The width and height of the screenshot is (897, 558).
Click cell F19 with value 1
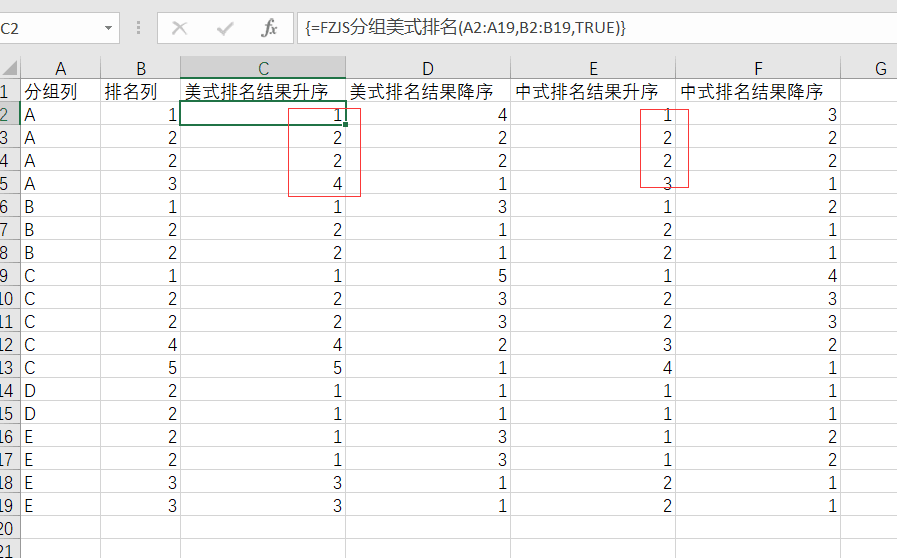click(x=758, y=505)
